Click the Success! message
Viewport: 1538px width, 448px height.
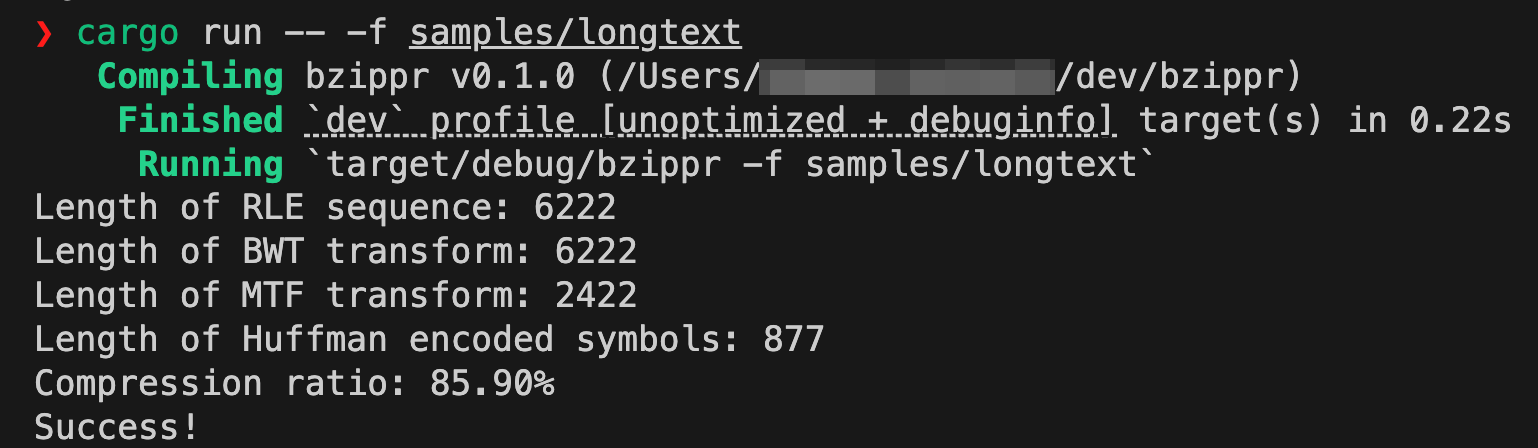pyautogui.click(x=117, y=428)
